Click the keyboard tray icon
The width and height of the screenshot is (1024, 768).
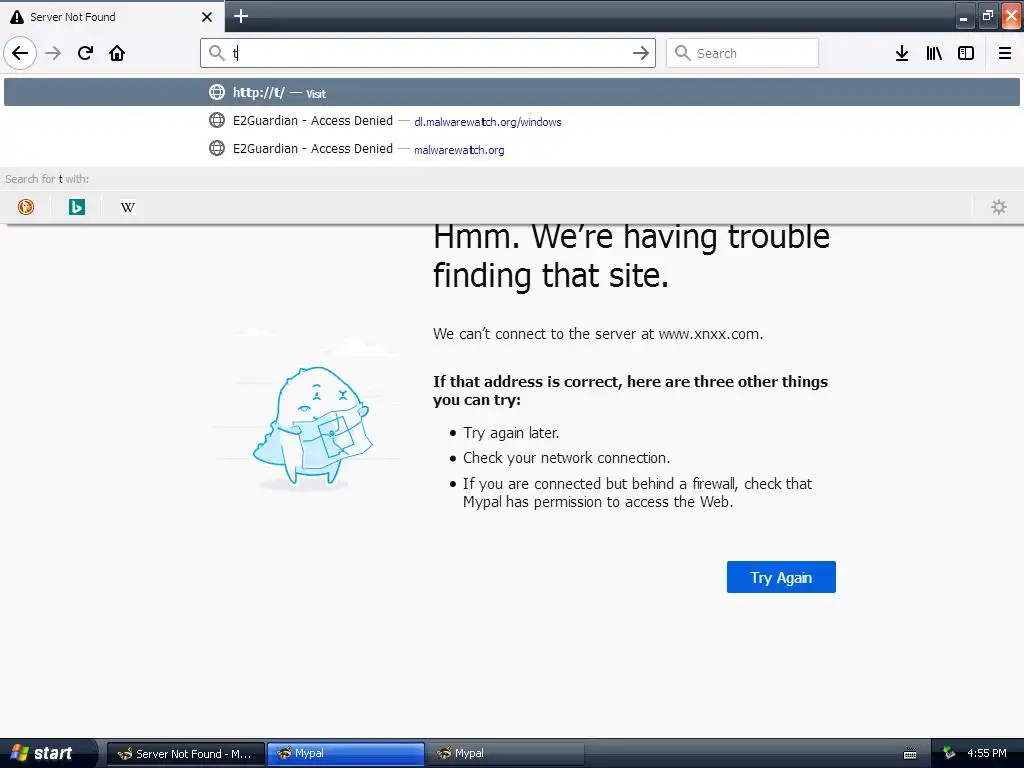point(910,754)
